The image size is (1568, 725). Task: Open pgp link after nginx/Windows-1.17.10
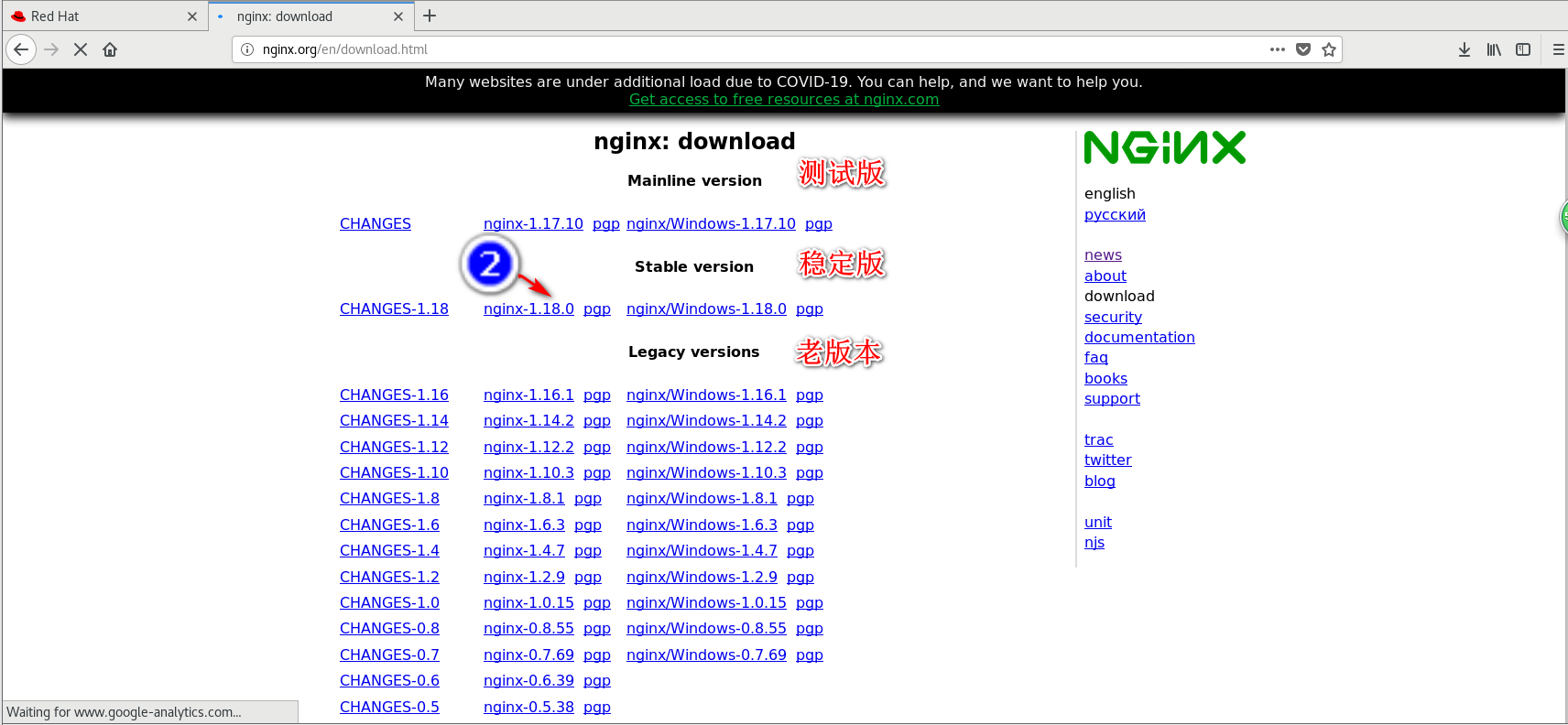[819, 224]
